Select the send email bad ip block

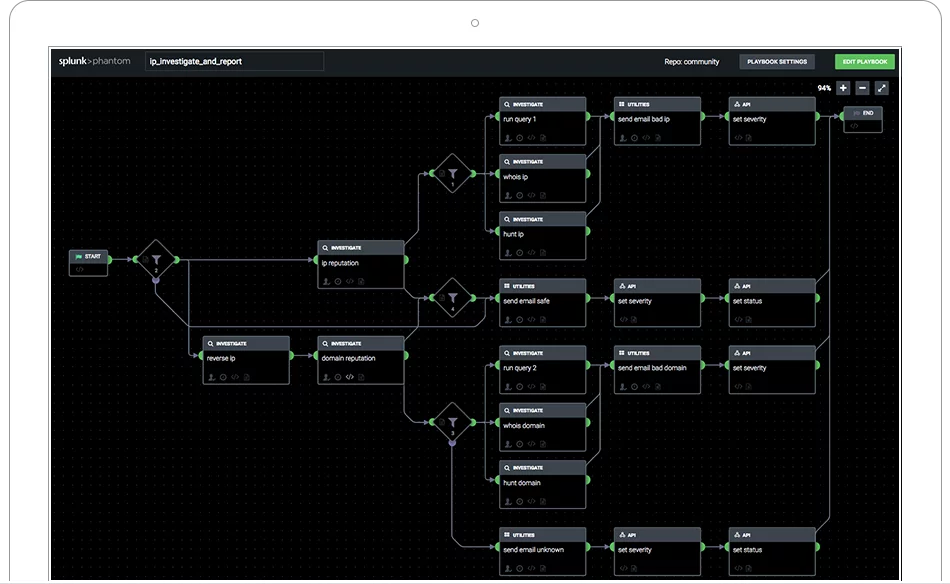pos(657,120)
